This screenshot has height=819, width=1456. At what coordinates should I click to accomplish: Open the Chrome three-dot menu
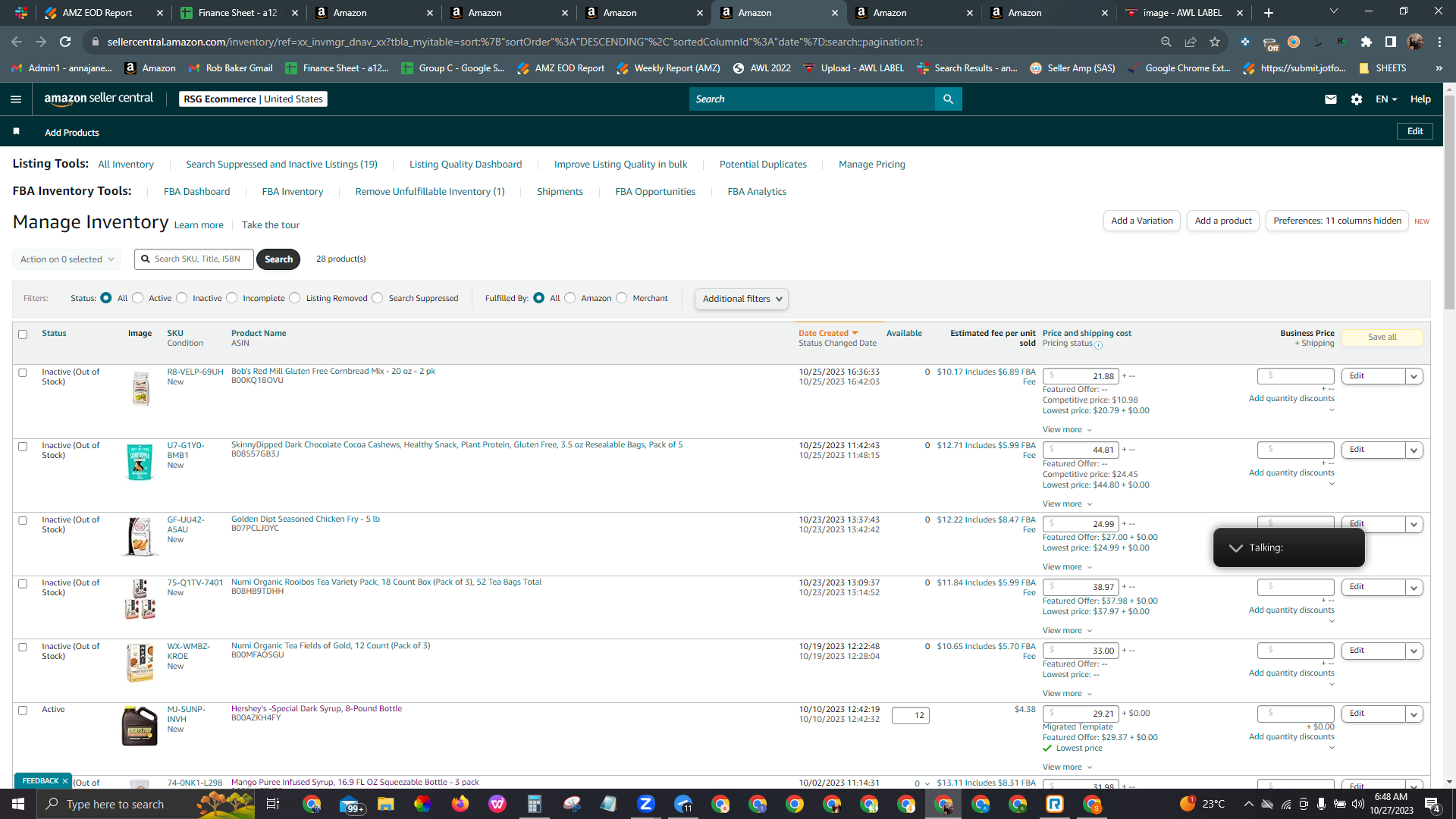[x=1439, y=42]
